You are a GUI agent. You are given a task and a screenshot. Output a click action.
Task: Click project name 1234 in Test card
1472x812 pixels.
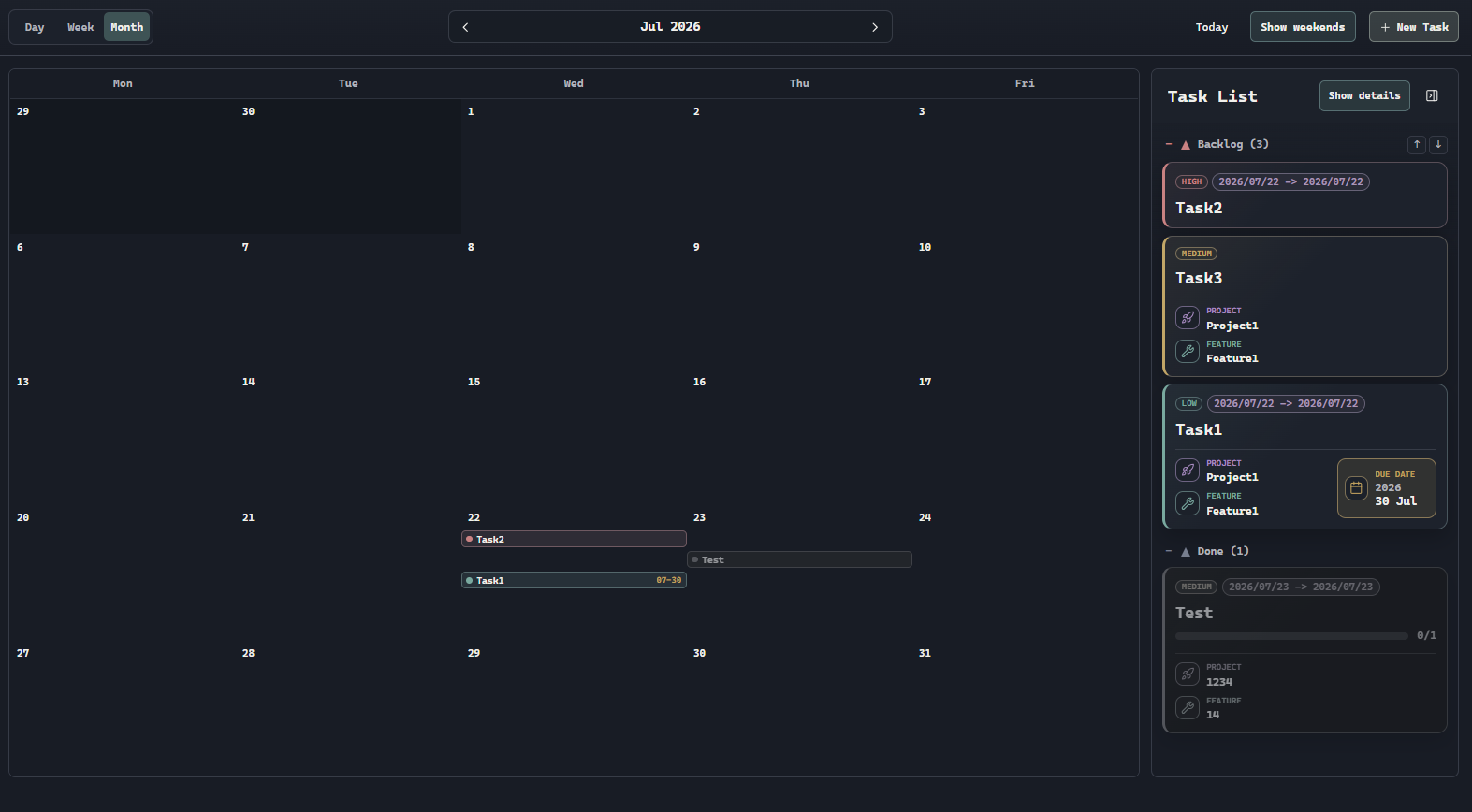pyautogui.click(x=1219, y=682)
